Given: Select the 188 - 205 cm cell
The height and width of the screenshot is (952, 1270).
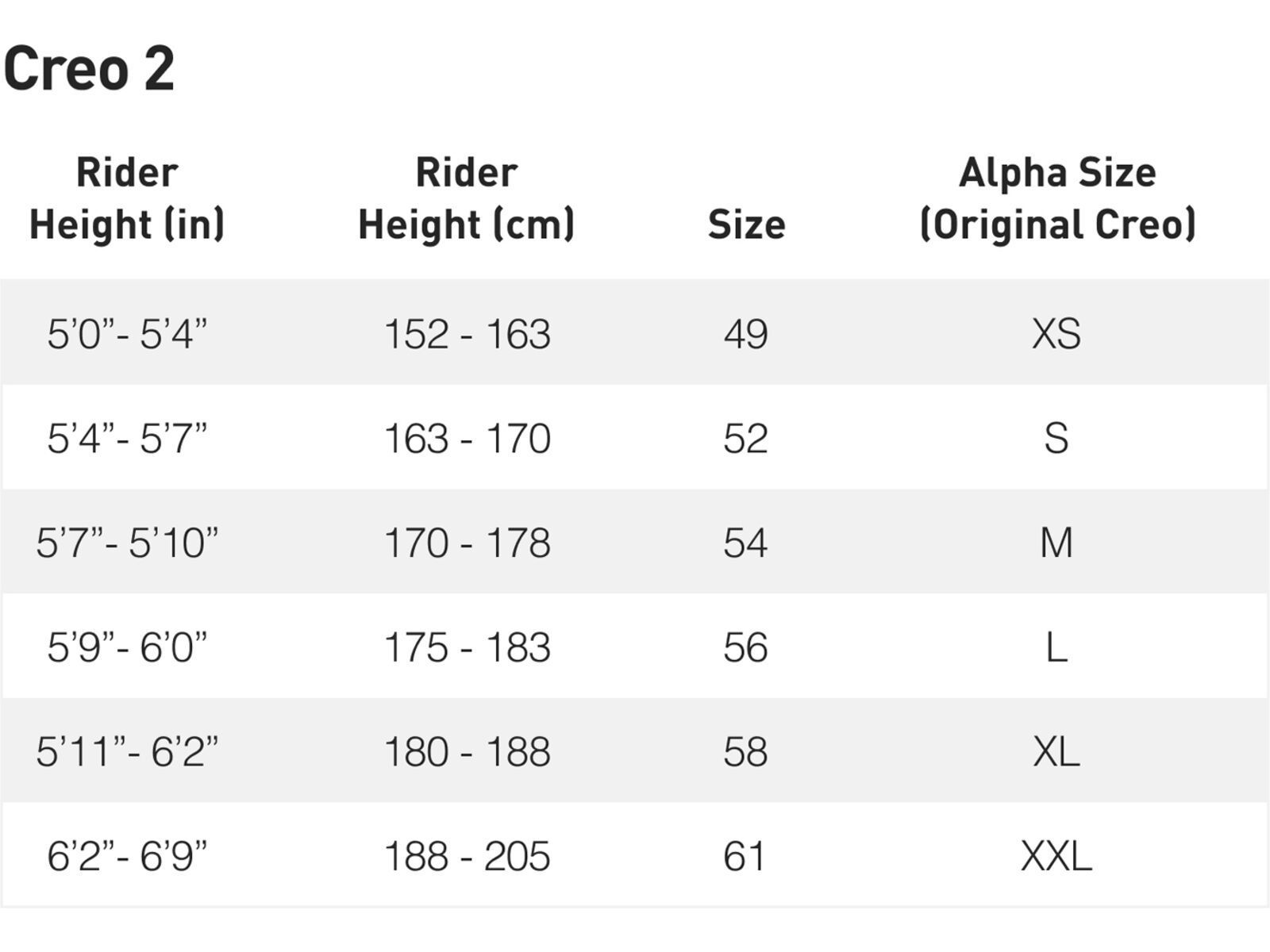Looking at the screenshot, I should pyautogui.click(x=467, y=856).
